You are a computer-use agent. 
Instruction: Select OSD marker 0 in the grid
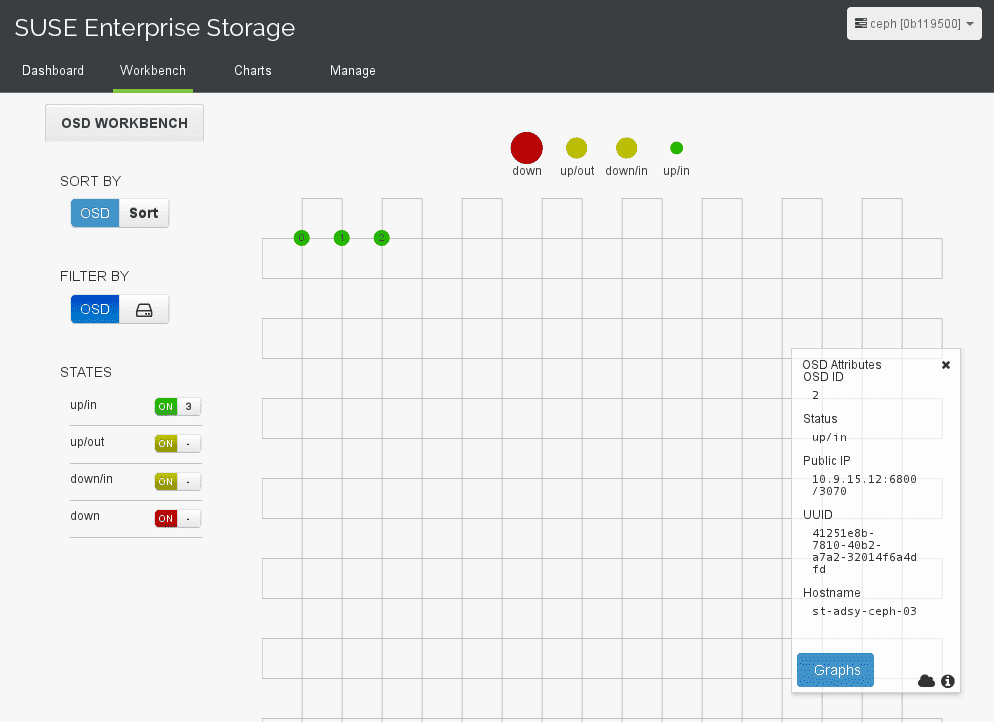pos(301,238)
